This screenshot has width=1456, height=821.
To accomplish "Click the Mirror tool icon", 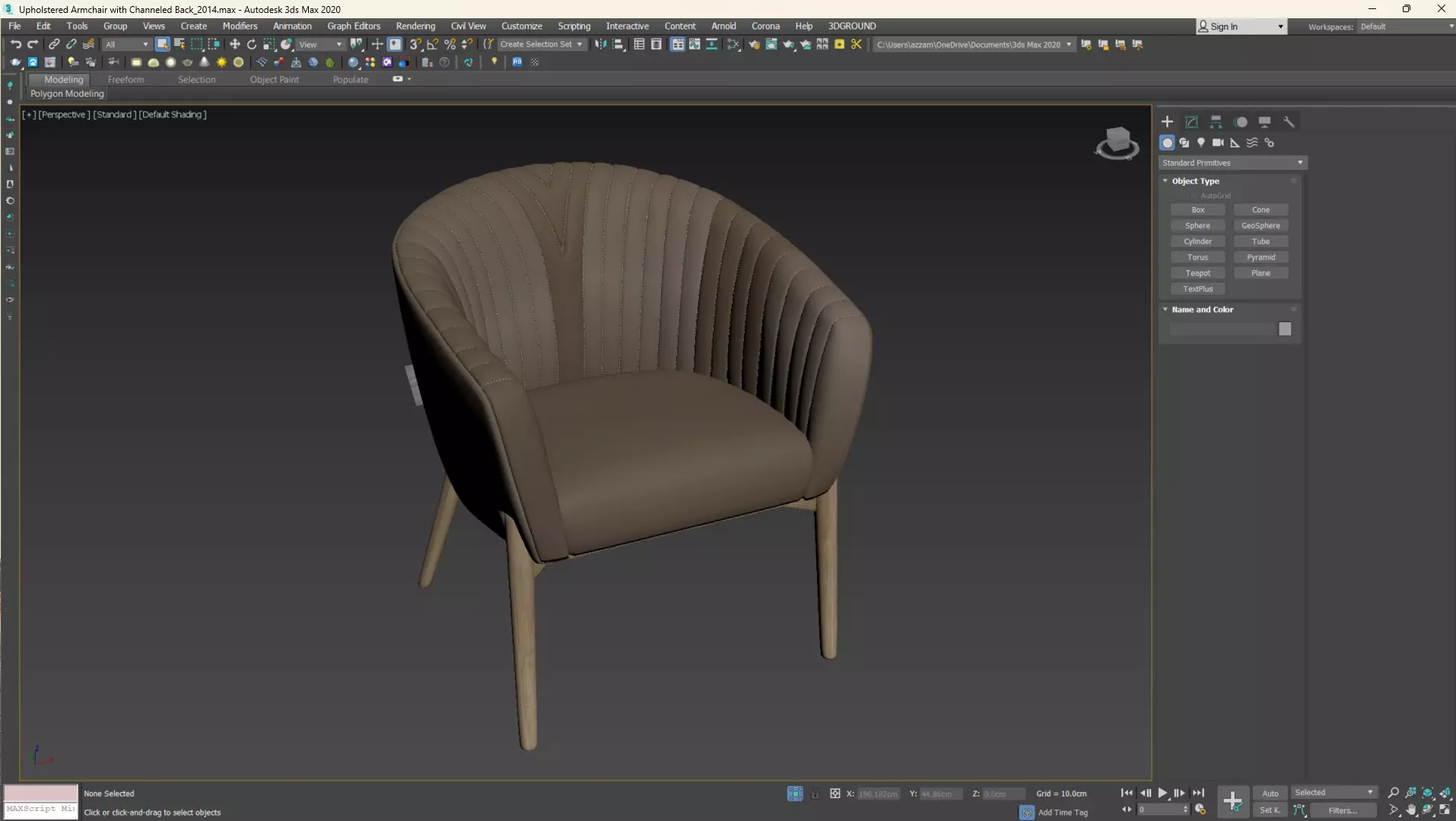I will click(601, 44).
